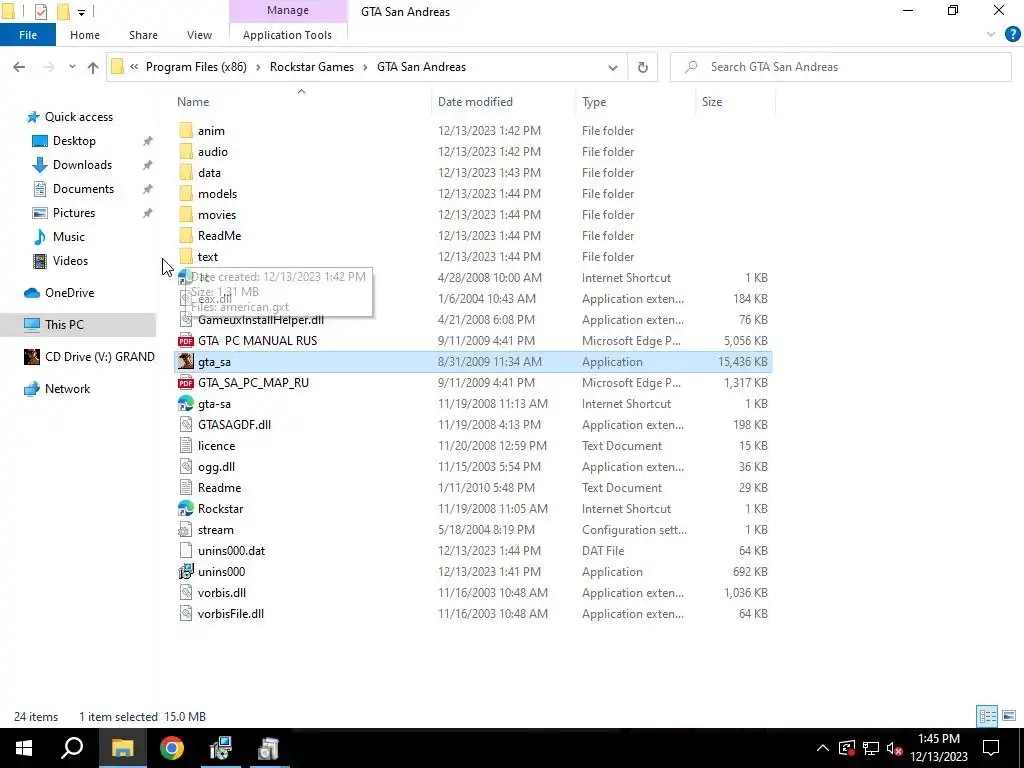
Task: Open the Windows Start menu
Action: pos(24,748)
